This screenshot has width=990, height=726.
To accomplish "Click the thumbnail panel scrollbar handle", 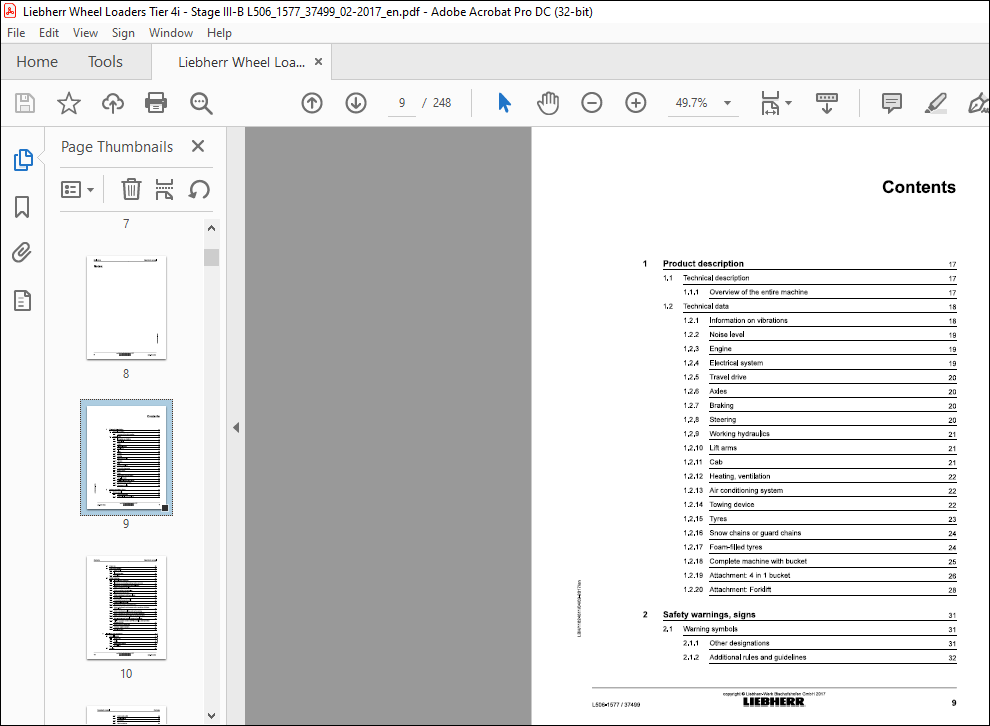I will [212, 258].
